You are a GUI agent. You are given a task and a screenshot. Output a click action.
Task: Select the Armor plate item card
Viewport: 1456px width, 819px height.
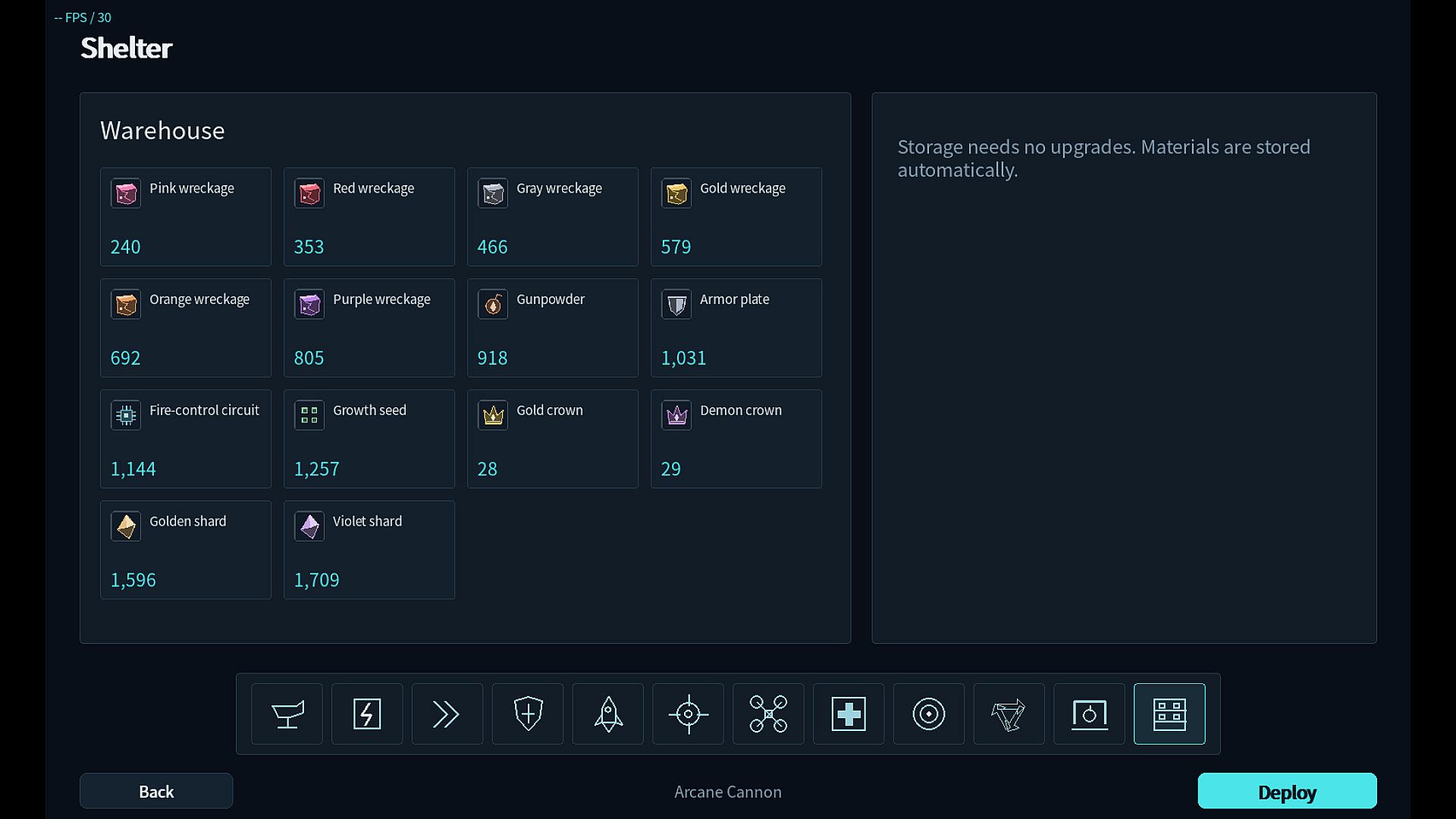coord(736,328)
